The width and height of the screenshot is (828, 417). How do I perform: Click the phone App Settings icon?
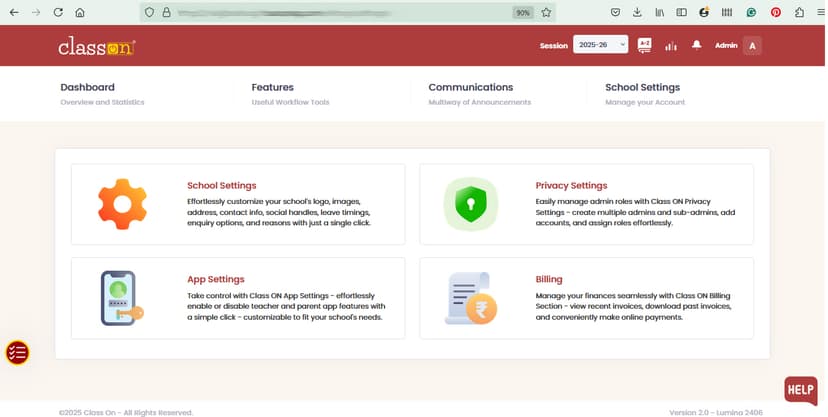click(x=121, y=298)
